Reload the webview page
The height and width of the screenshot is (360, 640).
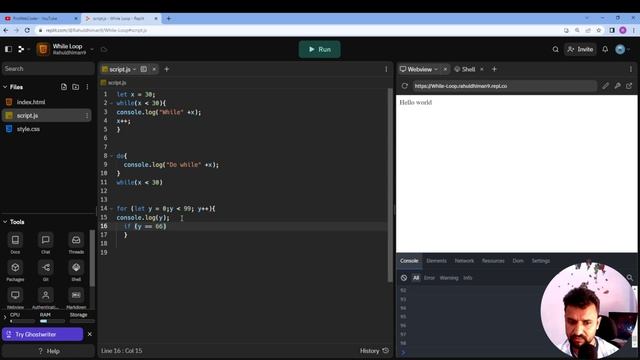click(404, 86)
